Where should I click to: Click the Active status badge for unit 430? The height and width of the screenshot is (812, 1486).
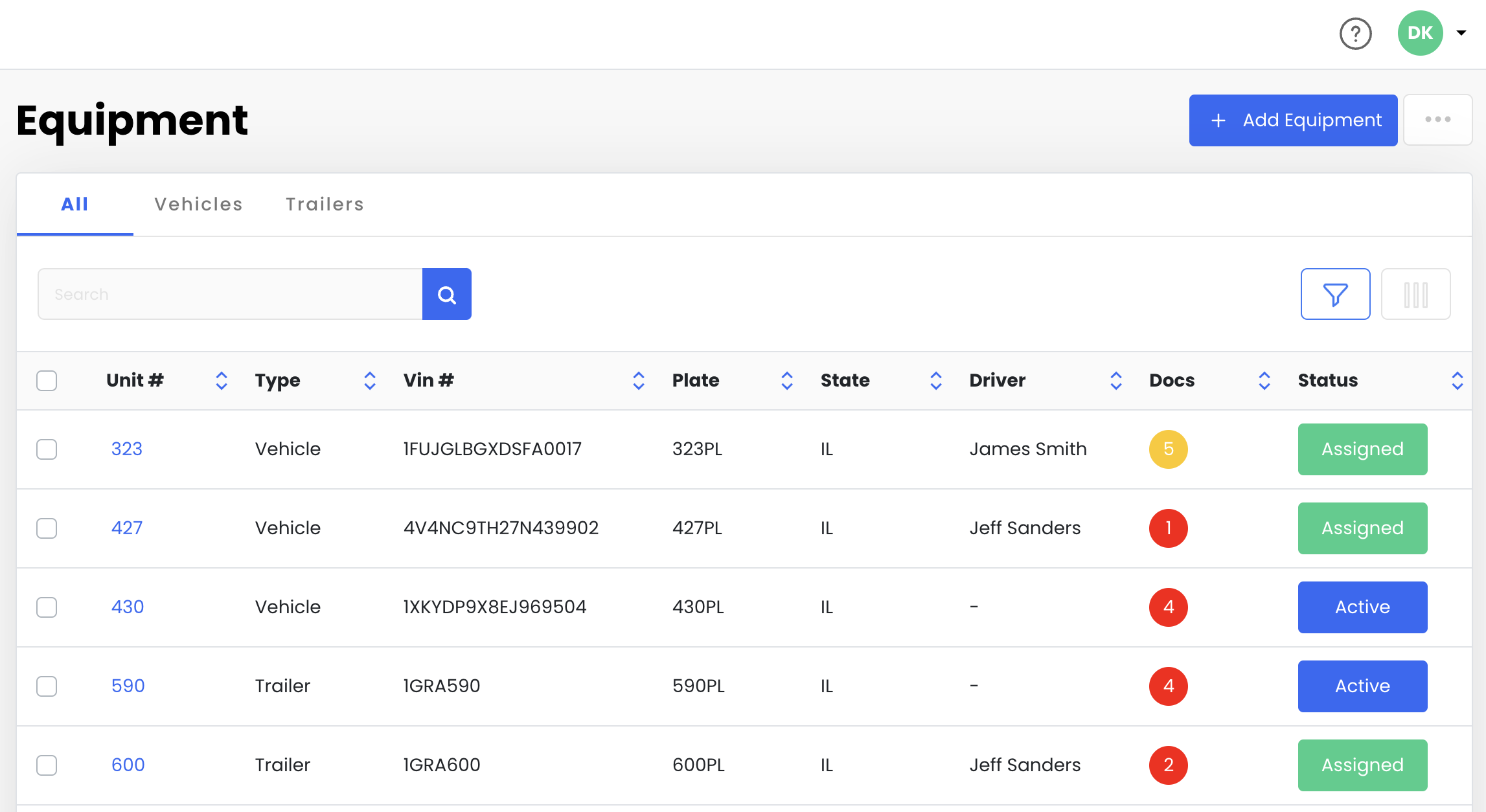click(x=1362, y=607)
